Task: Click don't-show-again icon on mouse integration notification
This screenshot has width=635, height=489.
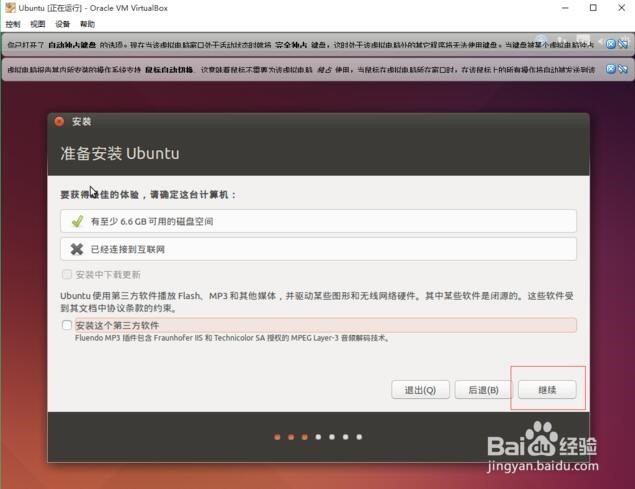Action: [x=623, y=69]
